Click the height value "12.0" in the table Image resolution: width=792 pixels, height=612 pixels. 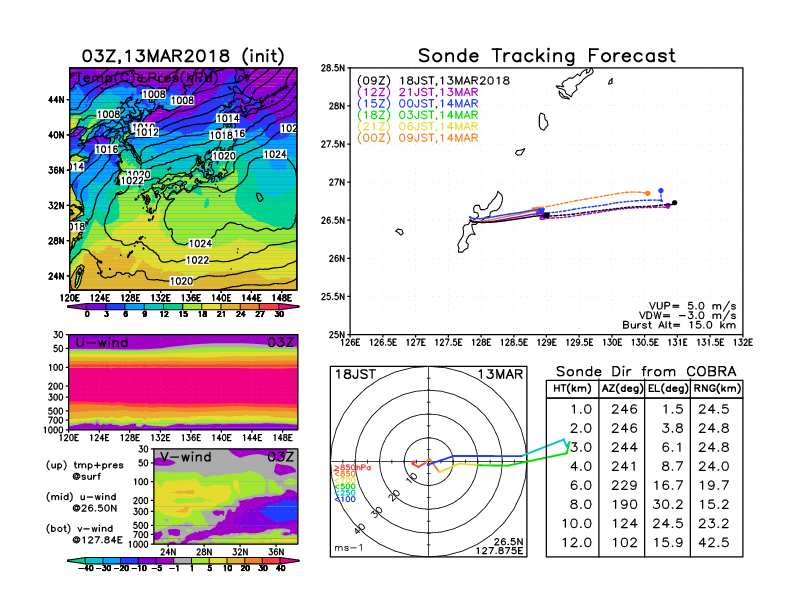pyautogui.click(x=576, y=543)
